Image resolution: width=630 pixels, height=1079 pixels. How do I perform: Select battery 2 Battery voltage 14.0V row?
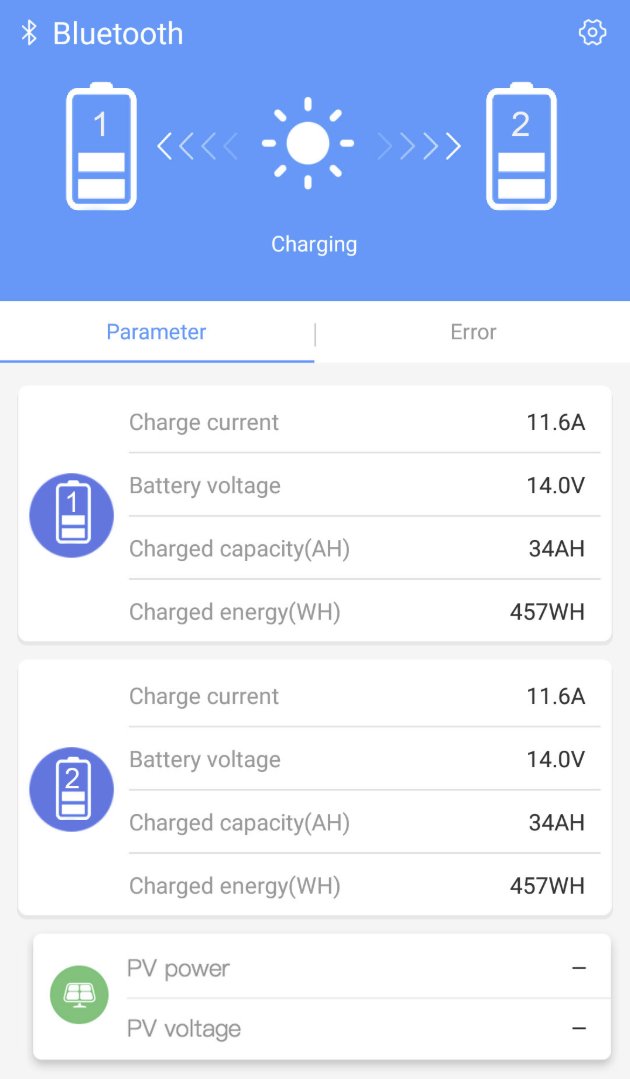tap(365, 759)
